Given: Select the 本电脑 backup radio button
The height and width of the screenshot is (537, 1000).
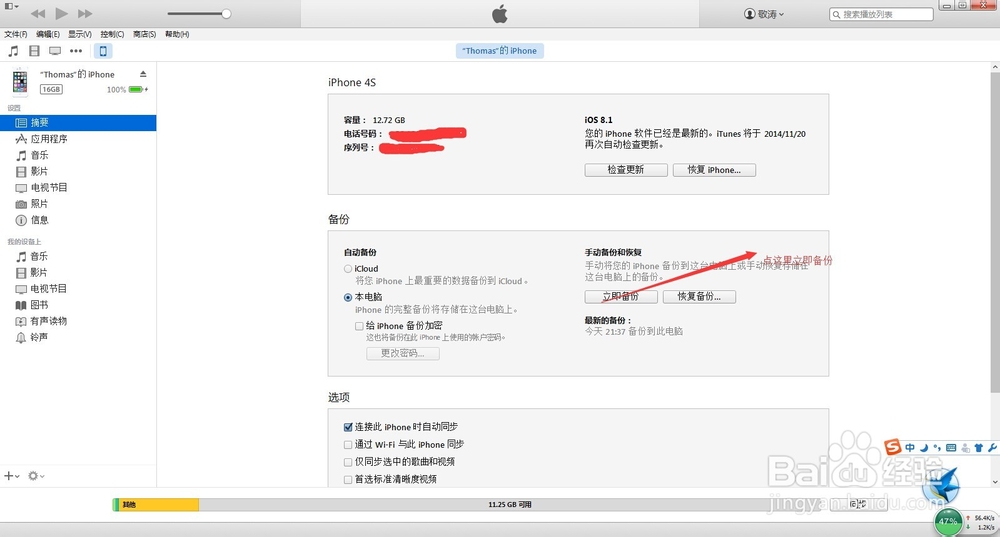Looking at the screenshot, I should click(x=348, y=297).
